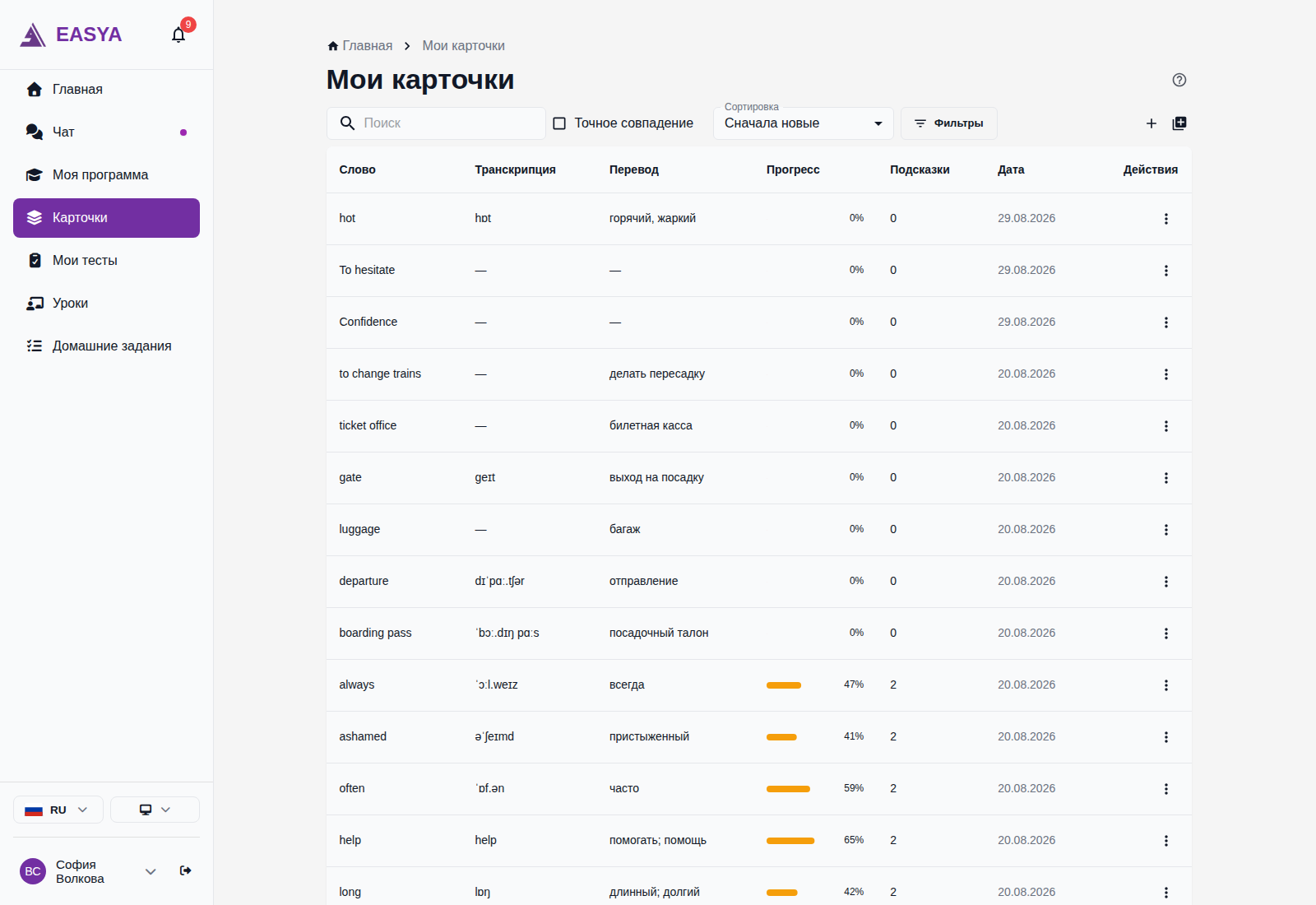Click the BC user avatar
The width and height of the screenshot is (1316, 905).
[x=33, y=871]
